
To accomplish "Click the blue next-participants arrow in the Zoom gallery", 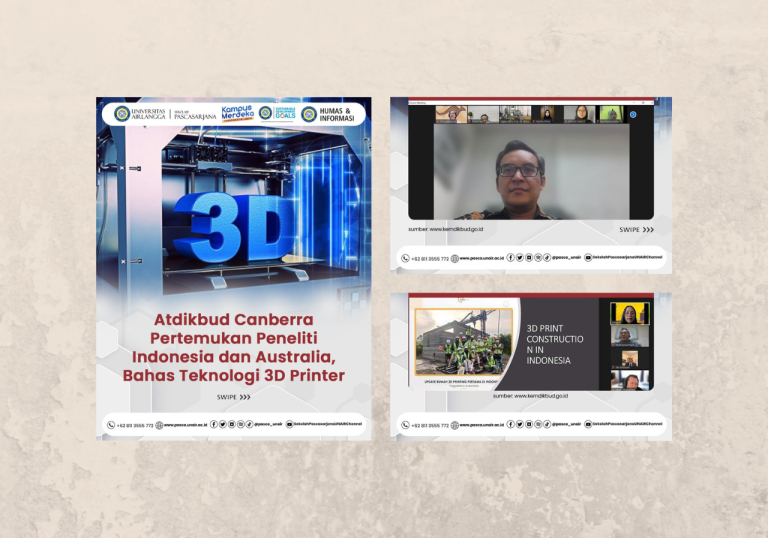I will (633, 114).
